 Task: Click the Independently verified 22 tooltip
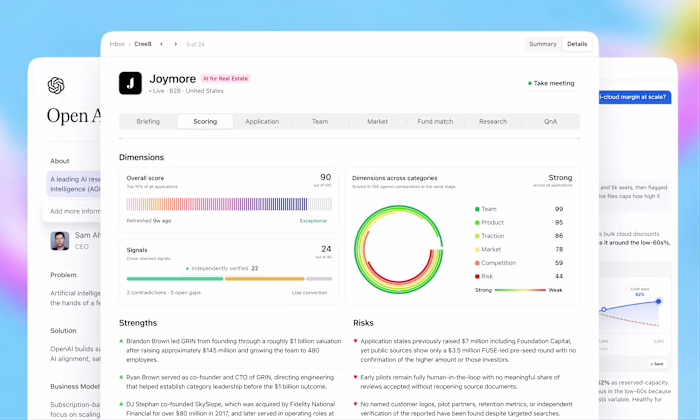[221, 269]
